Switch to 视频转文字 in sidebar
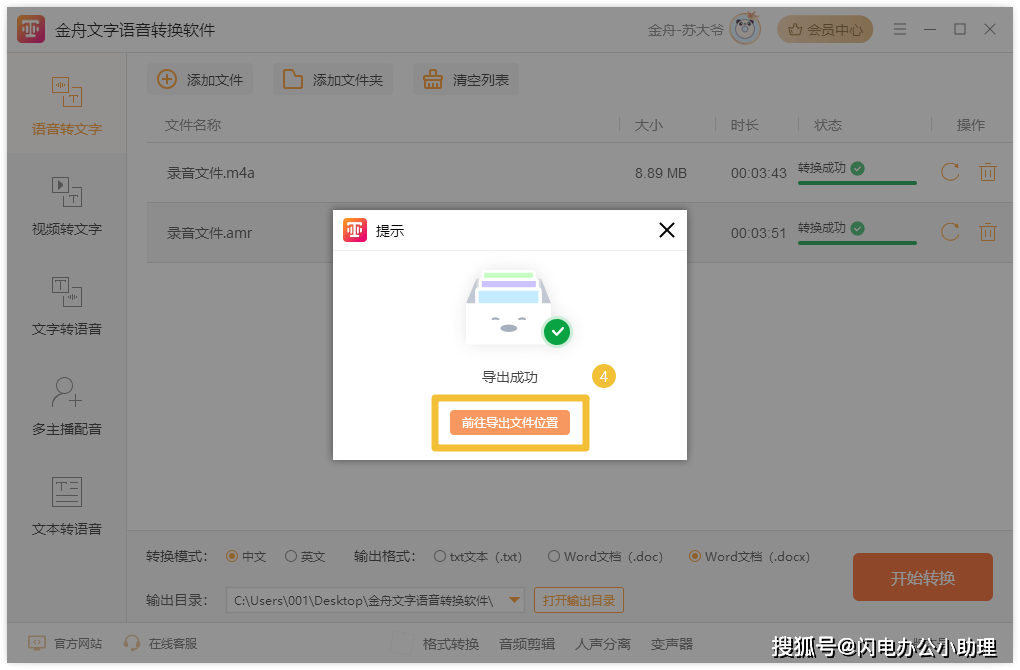Image resolution: width=1020 pixels, height=670 pixels. [x=66, y=206]
